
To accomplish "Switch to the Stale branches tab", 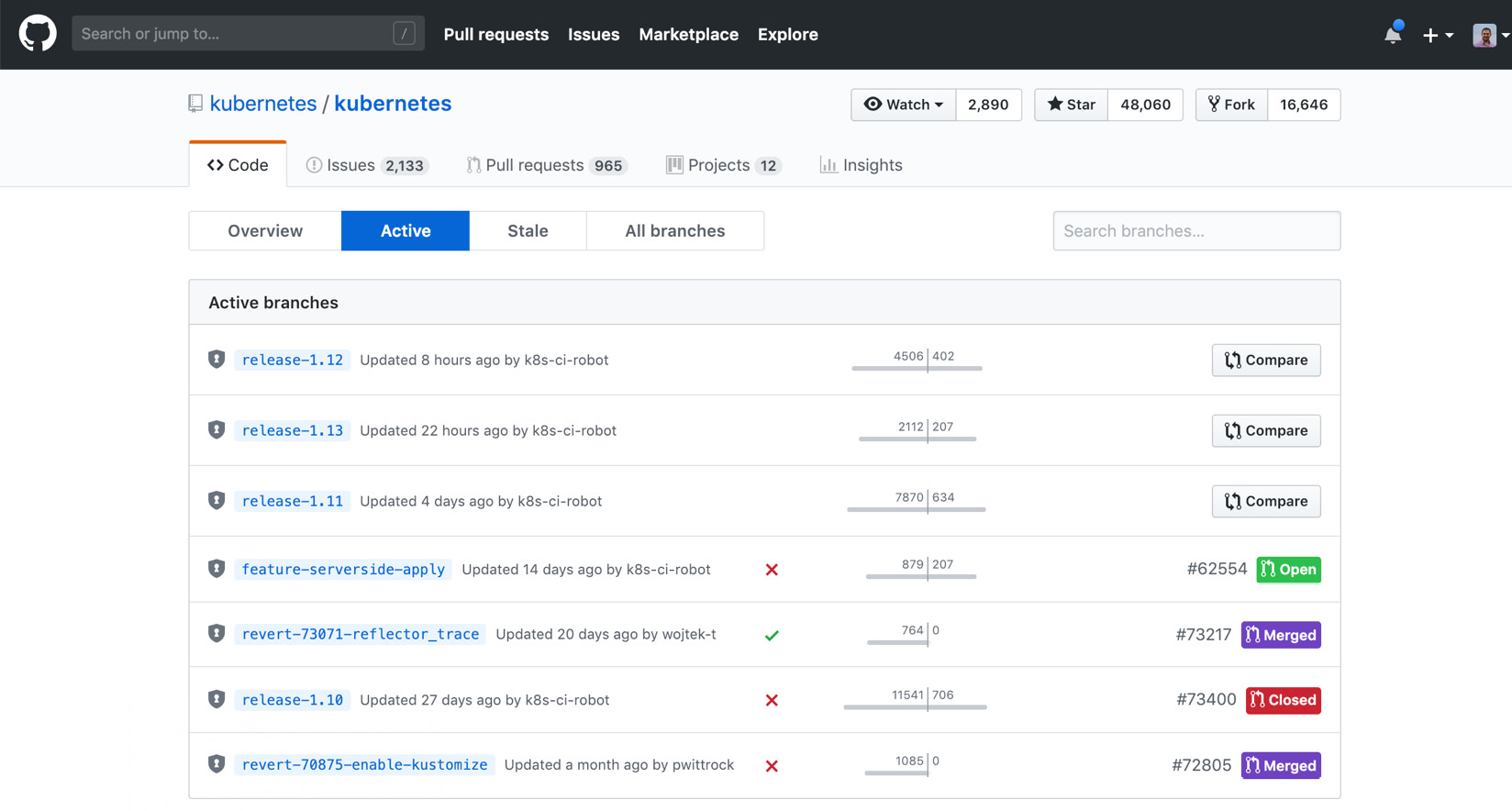I will point(528,231).
